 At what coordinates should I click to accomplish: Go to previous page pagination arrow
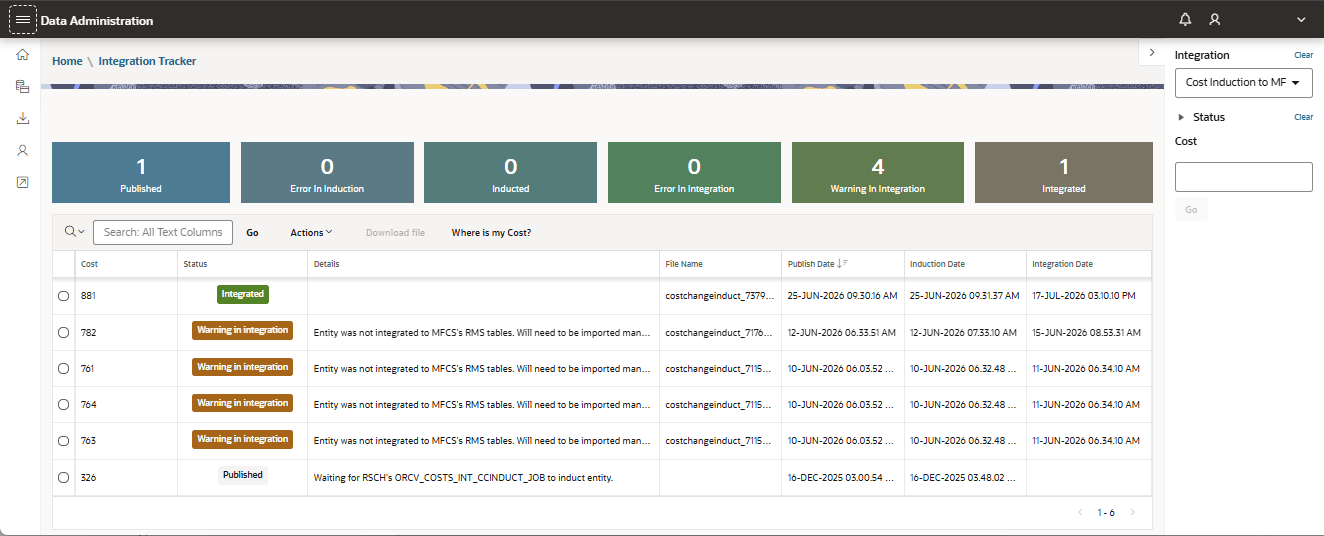(1080, 512)
